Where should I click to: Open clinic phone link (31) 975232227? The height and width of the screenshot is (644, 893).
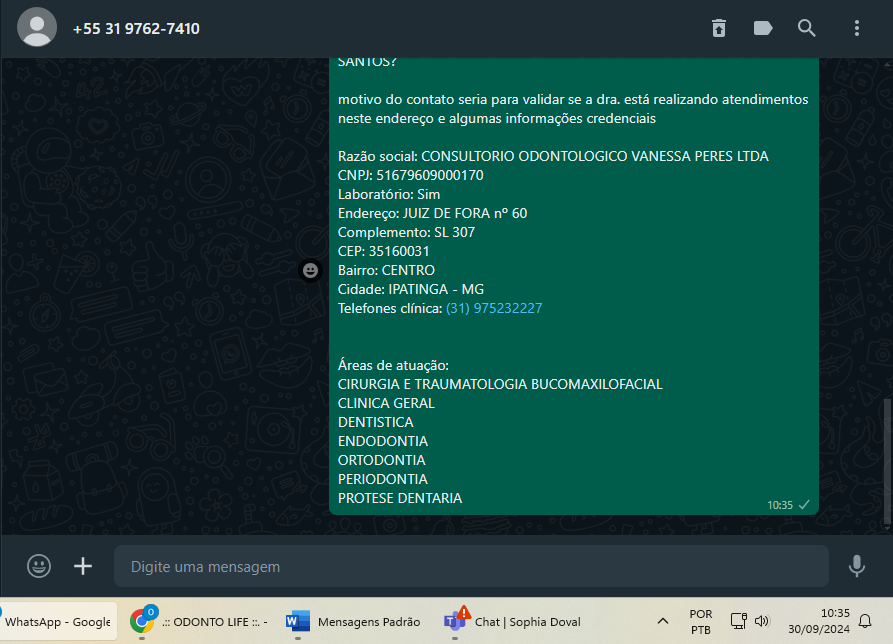[494, 308]
